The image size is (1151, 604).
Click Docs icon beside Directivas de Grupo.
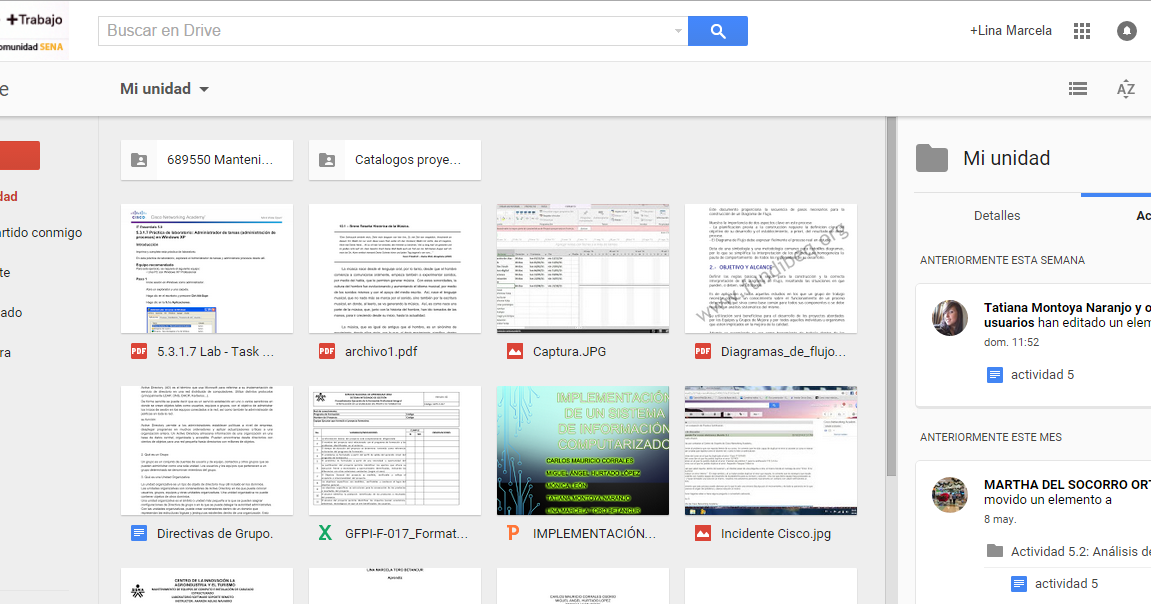tap(139, 534)
